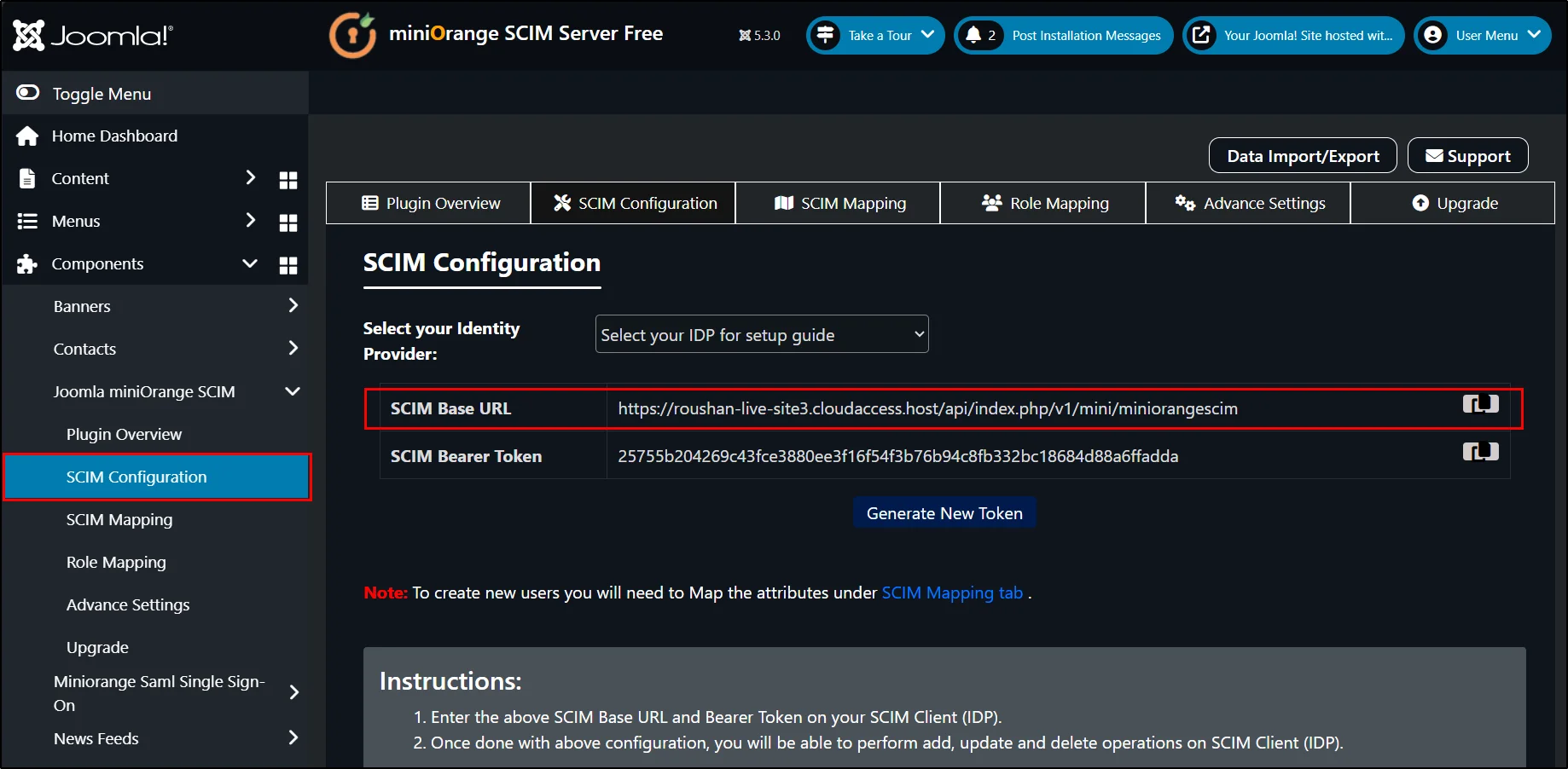Click the Menus list icon

click(x=27, y=221)
